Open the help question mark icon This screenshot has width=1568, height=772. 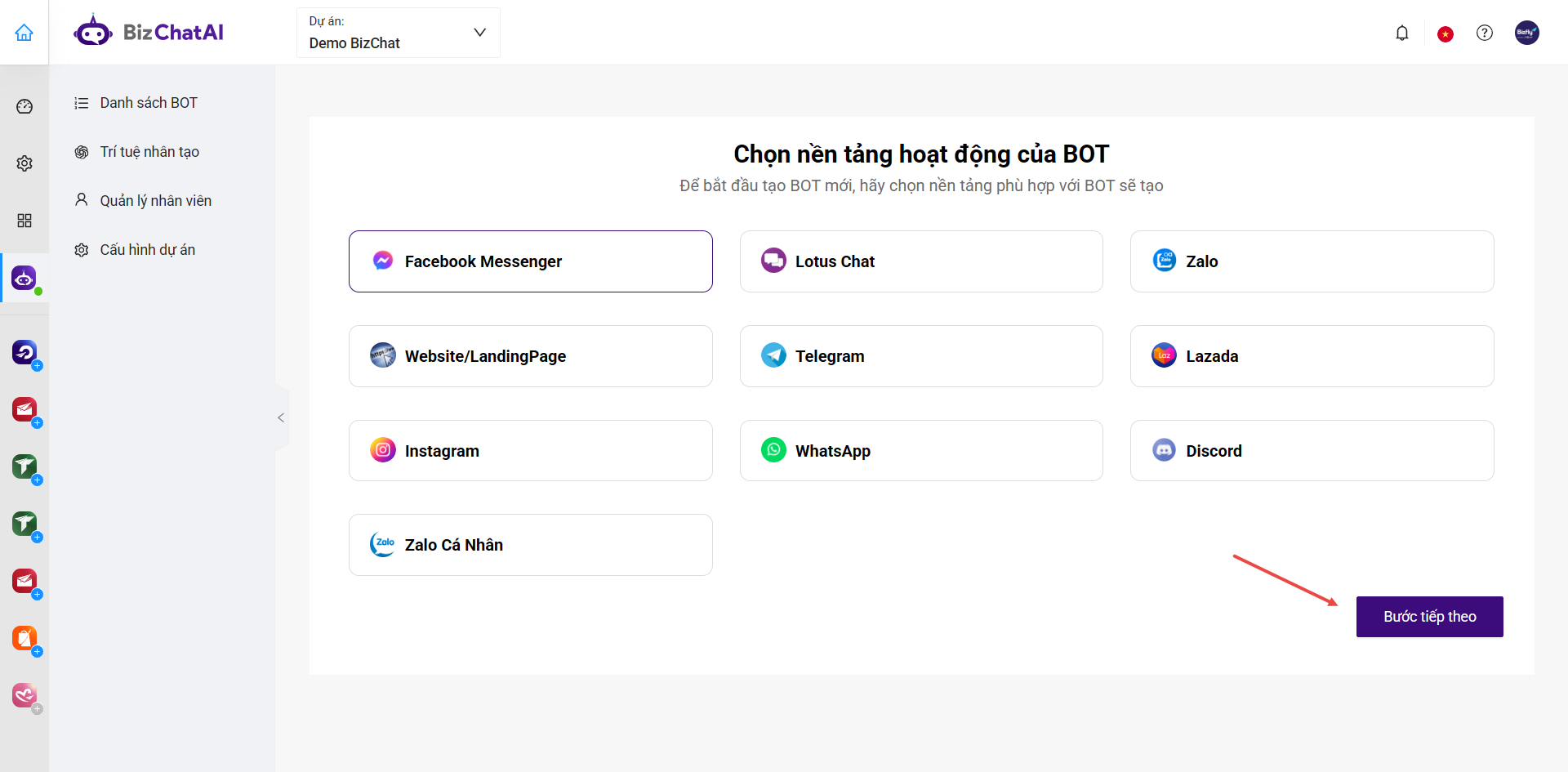1485,33
